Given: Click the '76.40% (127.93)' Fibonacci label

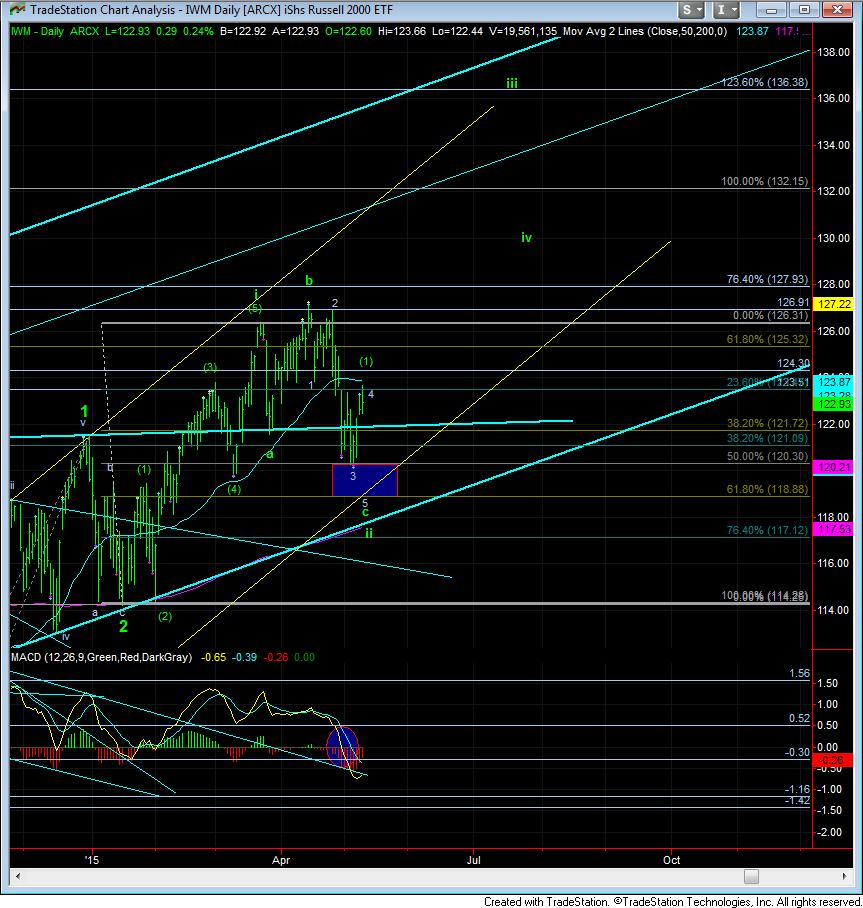Looking at the screenshot, I should [x=767, y=279].
